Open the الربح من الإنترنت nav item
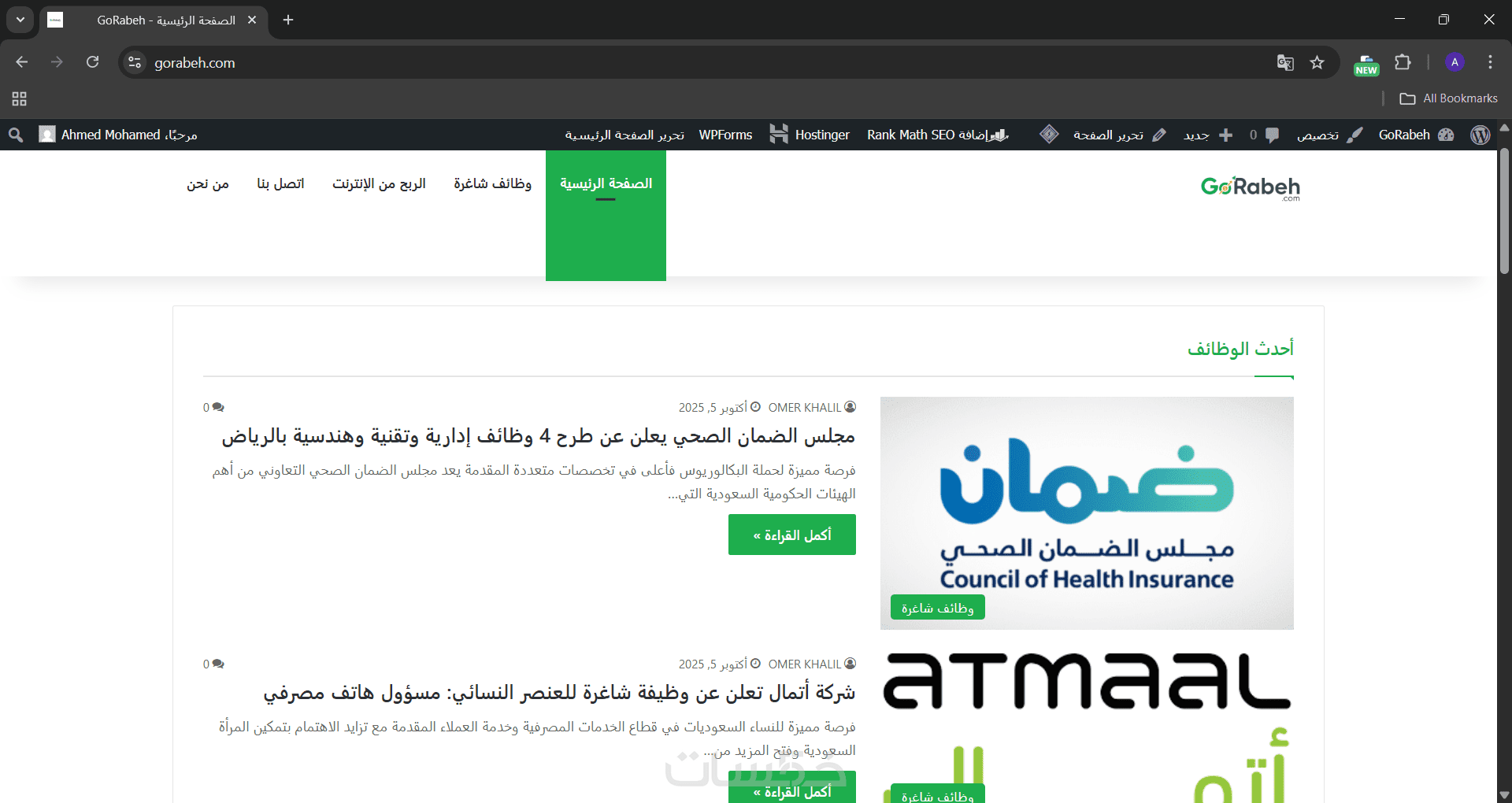Screen dimensions: 1512x803 coord(379,183)
